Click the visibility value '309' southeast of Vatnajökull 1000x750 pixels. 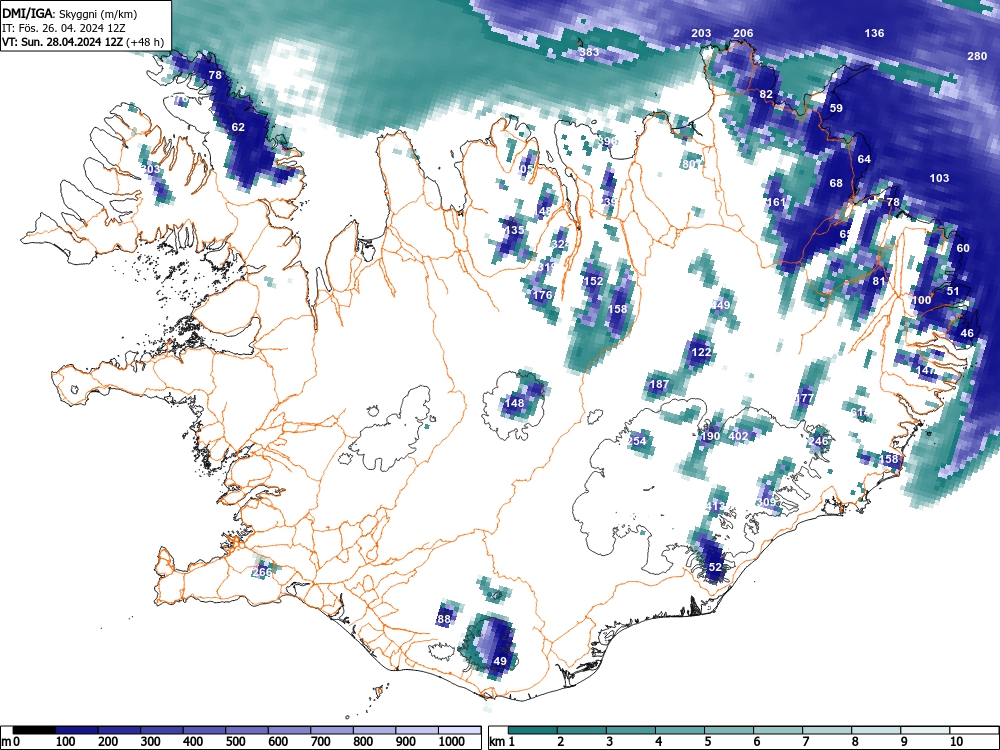click(x=766, y=502)
